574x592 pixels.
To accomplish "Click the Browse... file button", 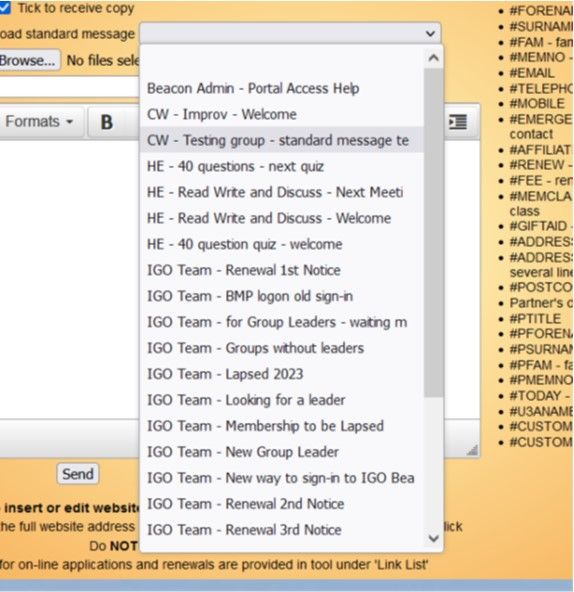I will [29, 60].
